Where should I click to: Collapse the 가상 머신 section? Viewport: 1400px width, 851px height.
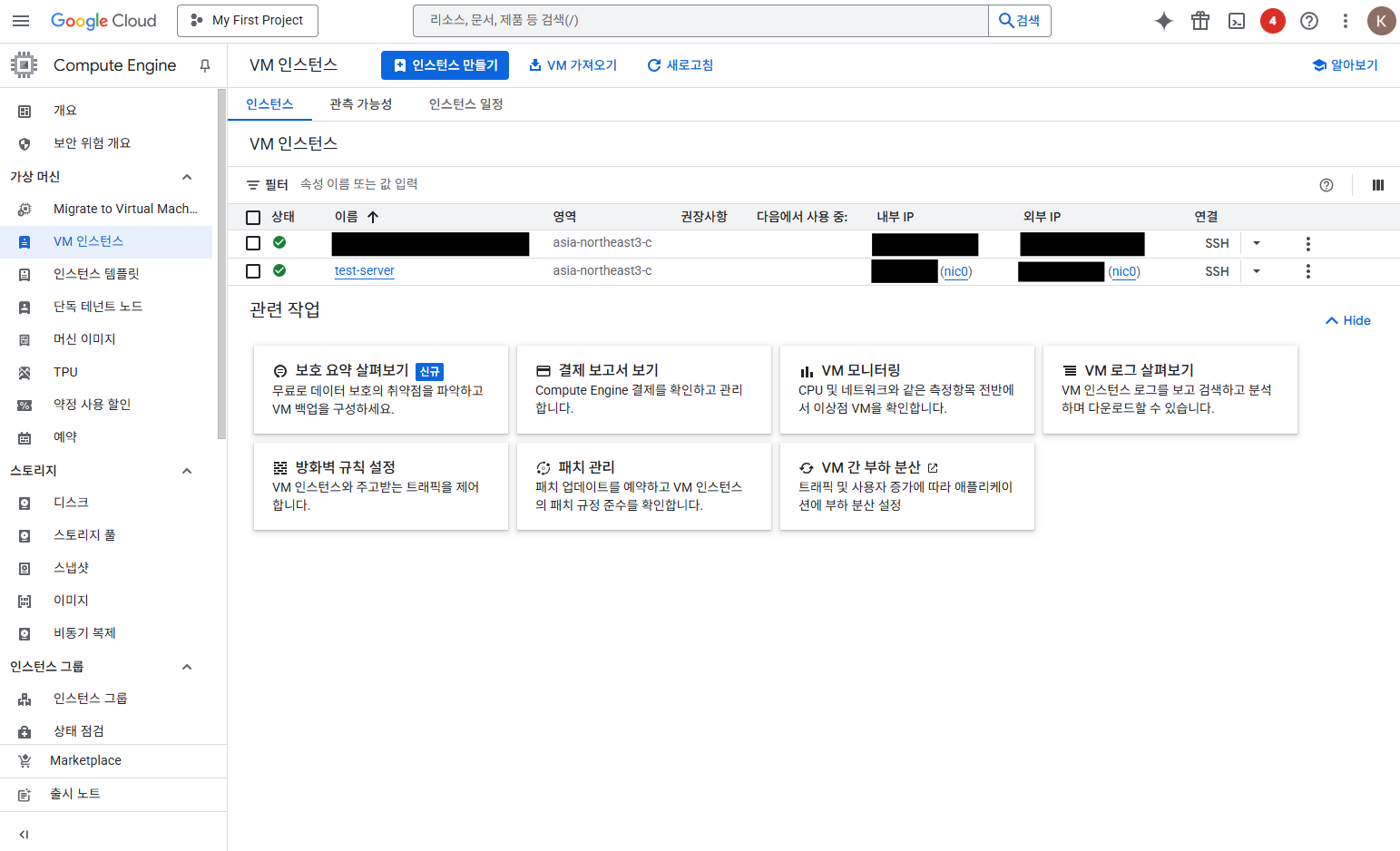pos(187,177)
